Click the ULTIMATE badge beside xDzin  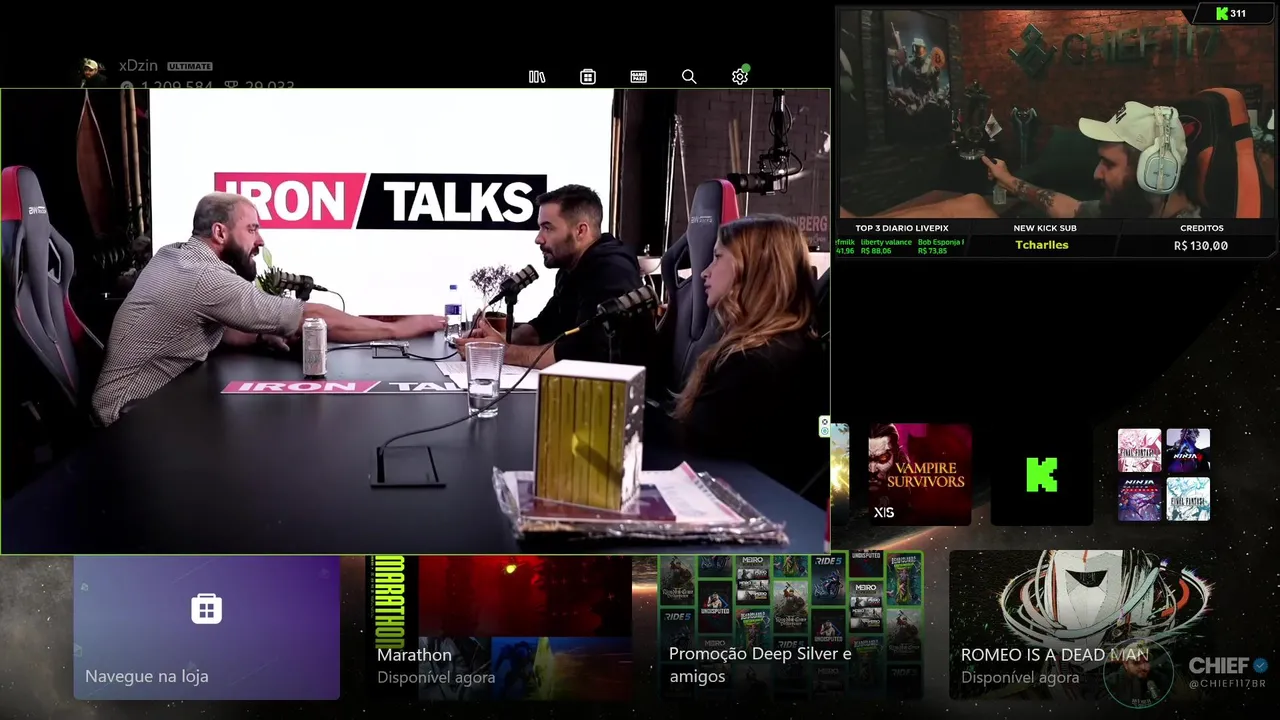pos(190,66)
